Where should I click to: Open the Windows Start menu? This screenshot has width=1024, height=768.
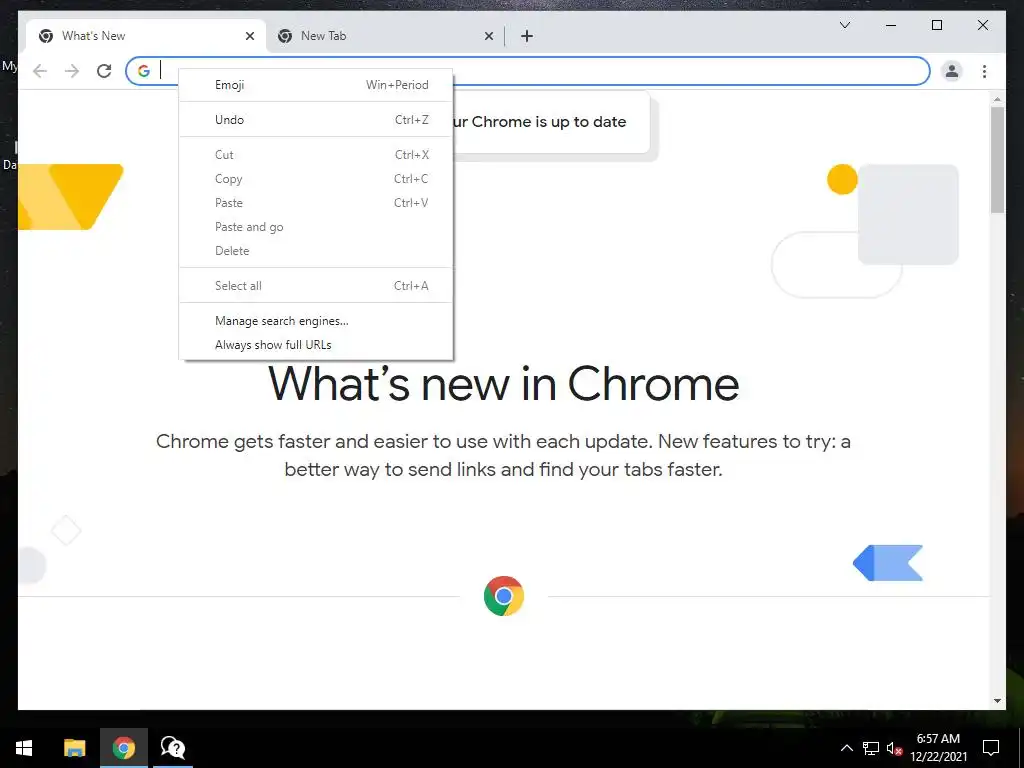pyautogui.click(x=24, y=748)
